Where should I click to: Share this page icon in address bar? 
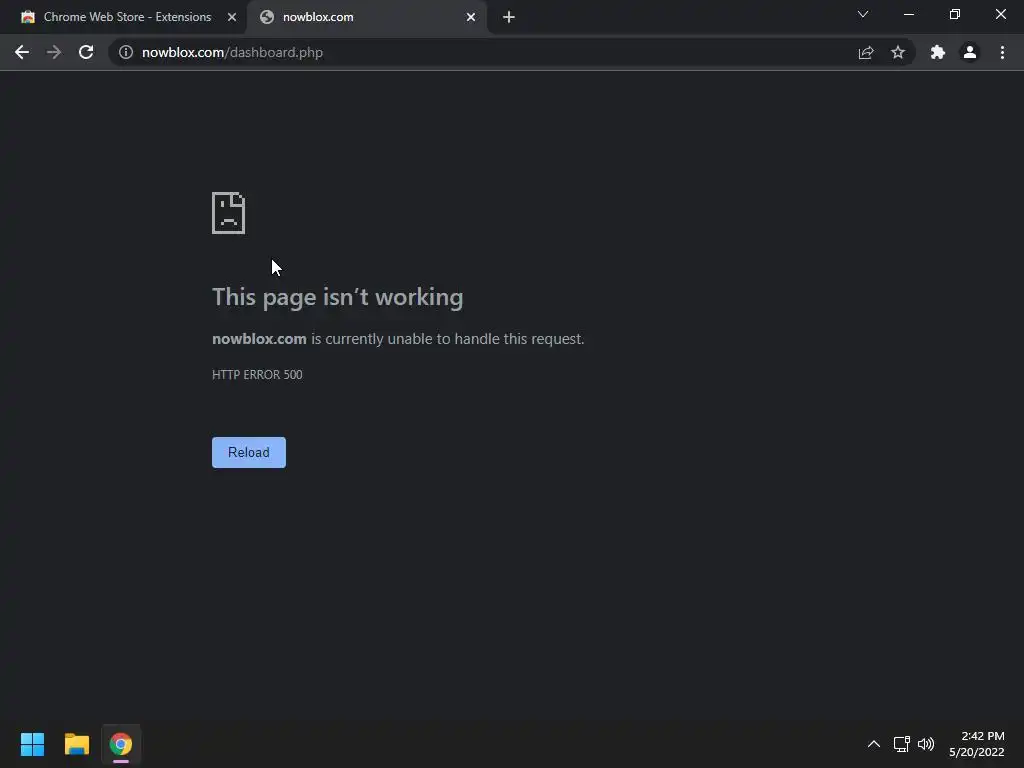[866, 52]
